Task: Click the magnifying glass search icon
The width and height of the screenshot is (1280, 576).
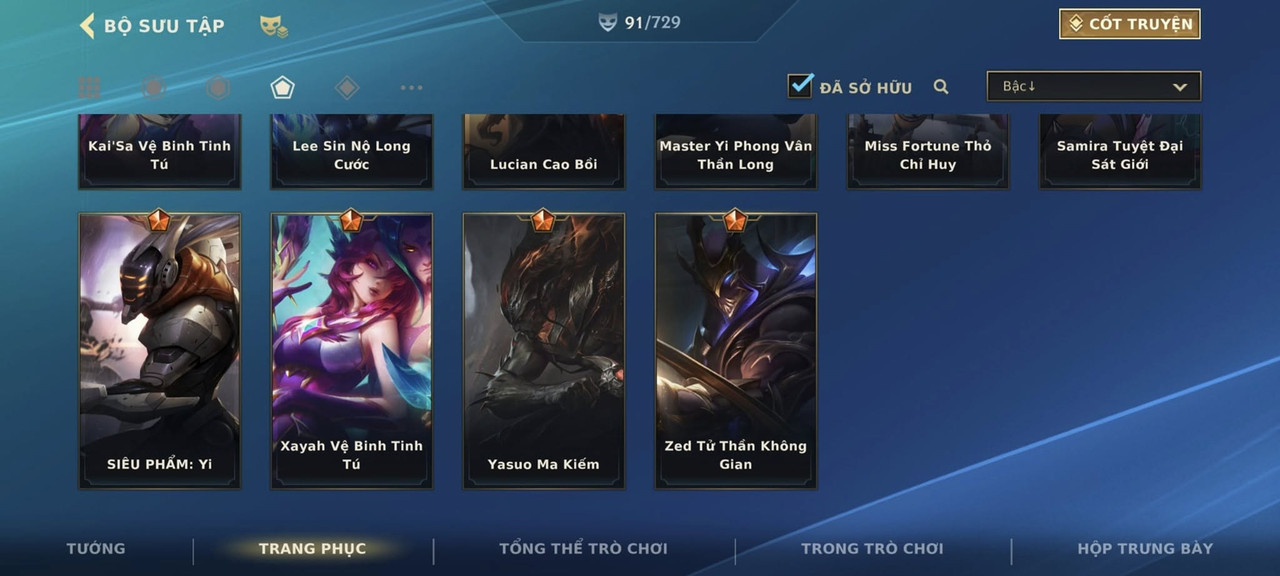Action: pyautogui.click(x=941, y=87)
